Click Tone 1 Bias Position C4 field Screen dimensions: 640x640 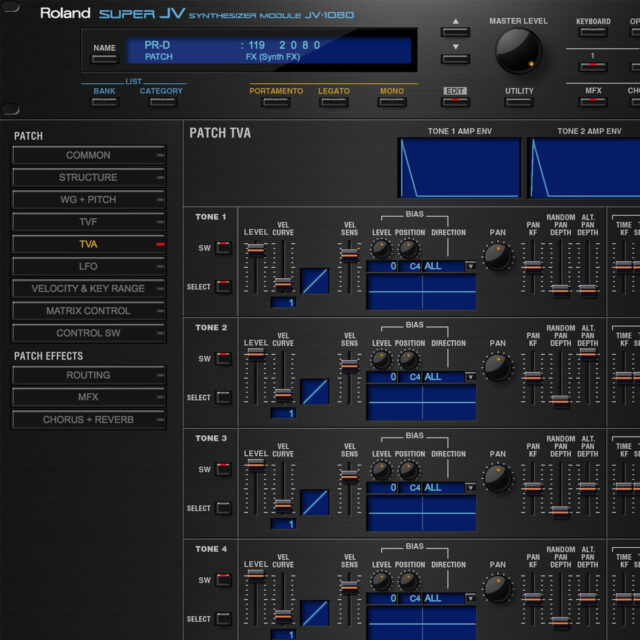click(x=410, y=266)
